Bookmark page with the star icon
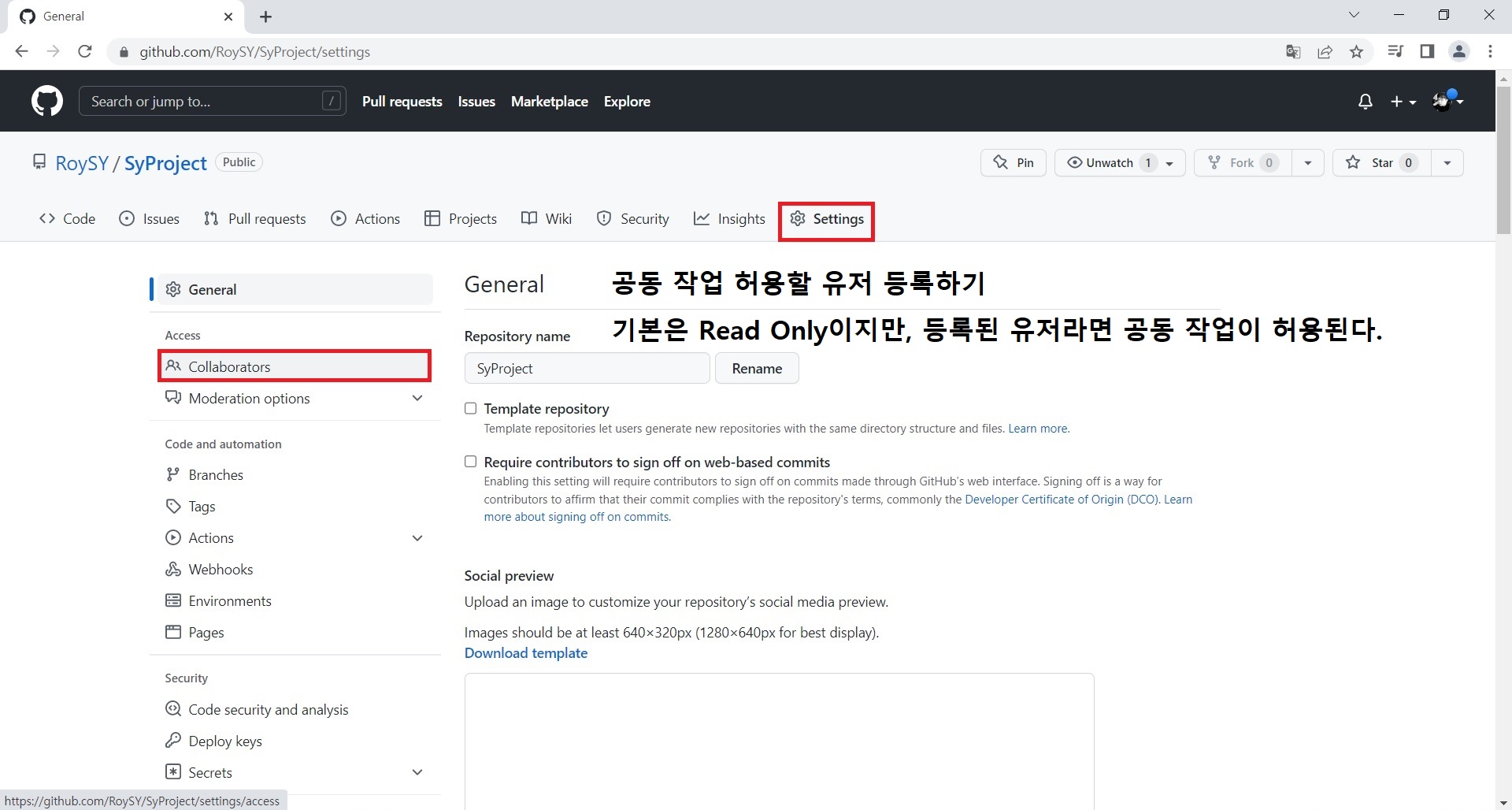 (x=1356, y=52)
